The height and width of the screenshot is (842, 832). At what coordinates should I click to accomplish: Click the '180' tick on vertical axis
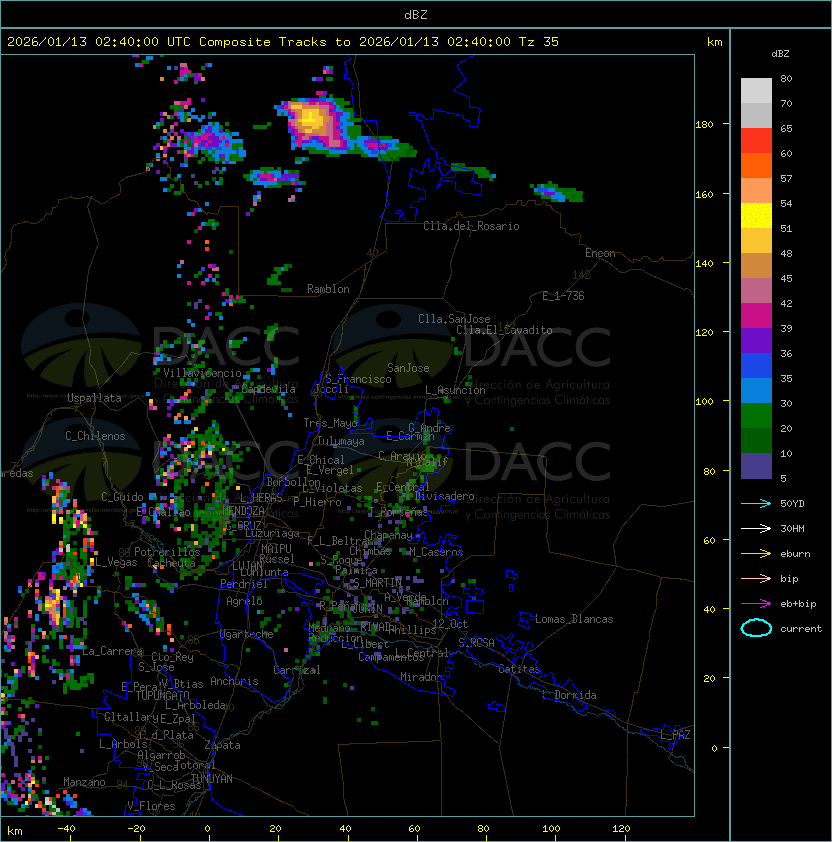pos(704,125)
